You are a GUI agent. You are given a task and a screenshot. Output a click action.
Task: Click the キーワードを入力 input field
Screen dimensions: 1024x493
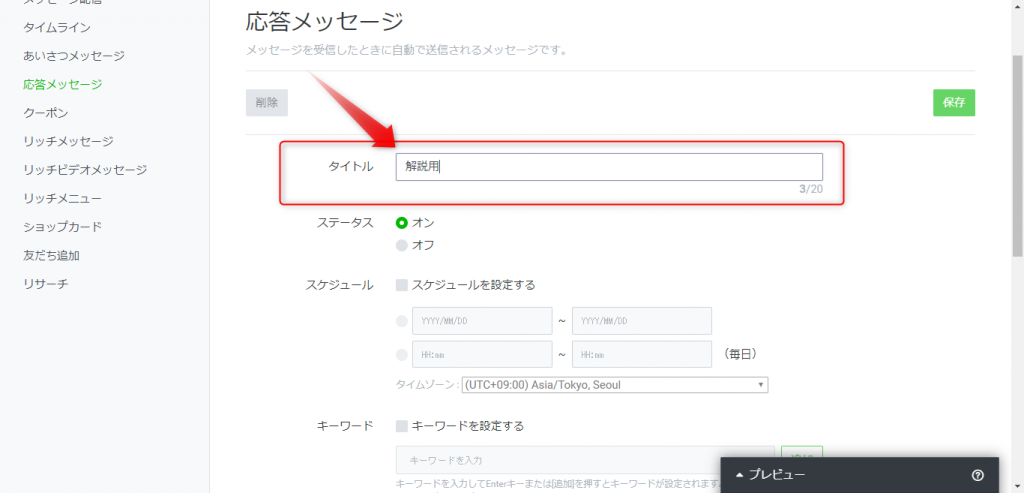point(585,459)
